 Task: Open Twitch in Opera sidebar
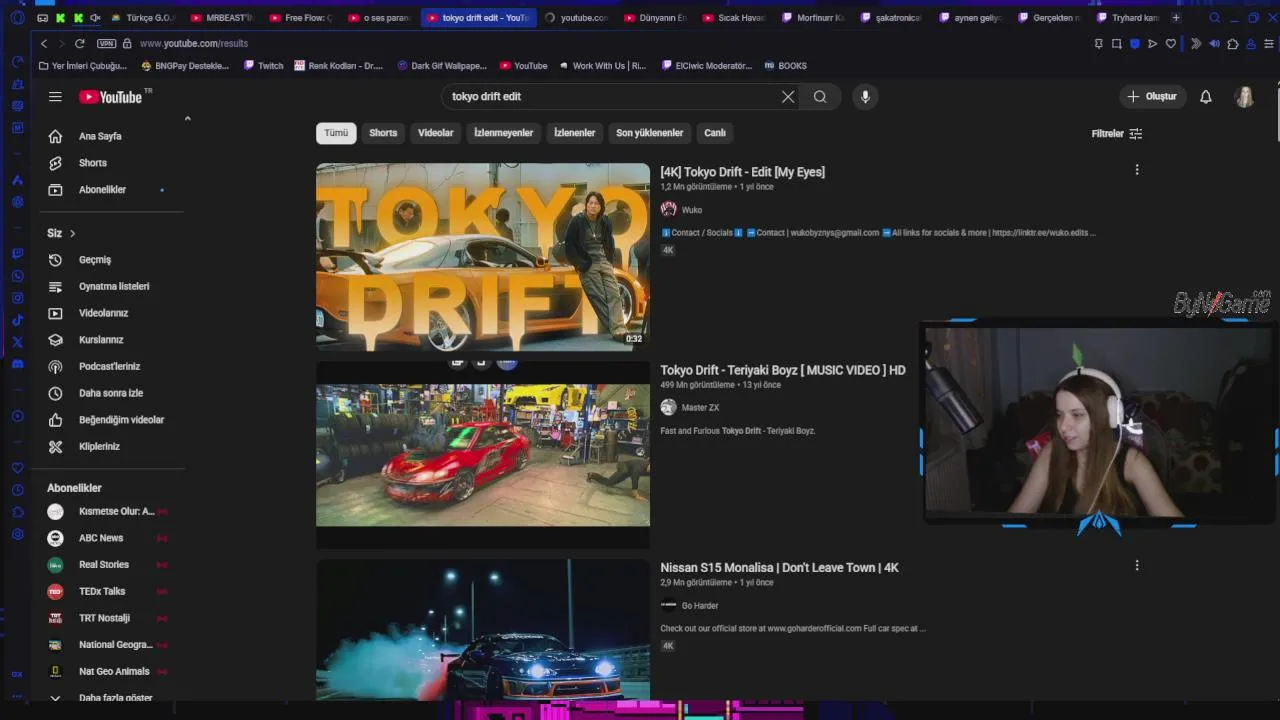(17, 254)
